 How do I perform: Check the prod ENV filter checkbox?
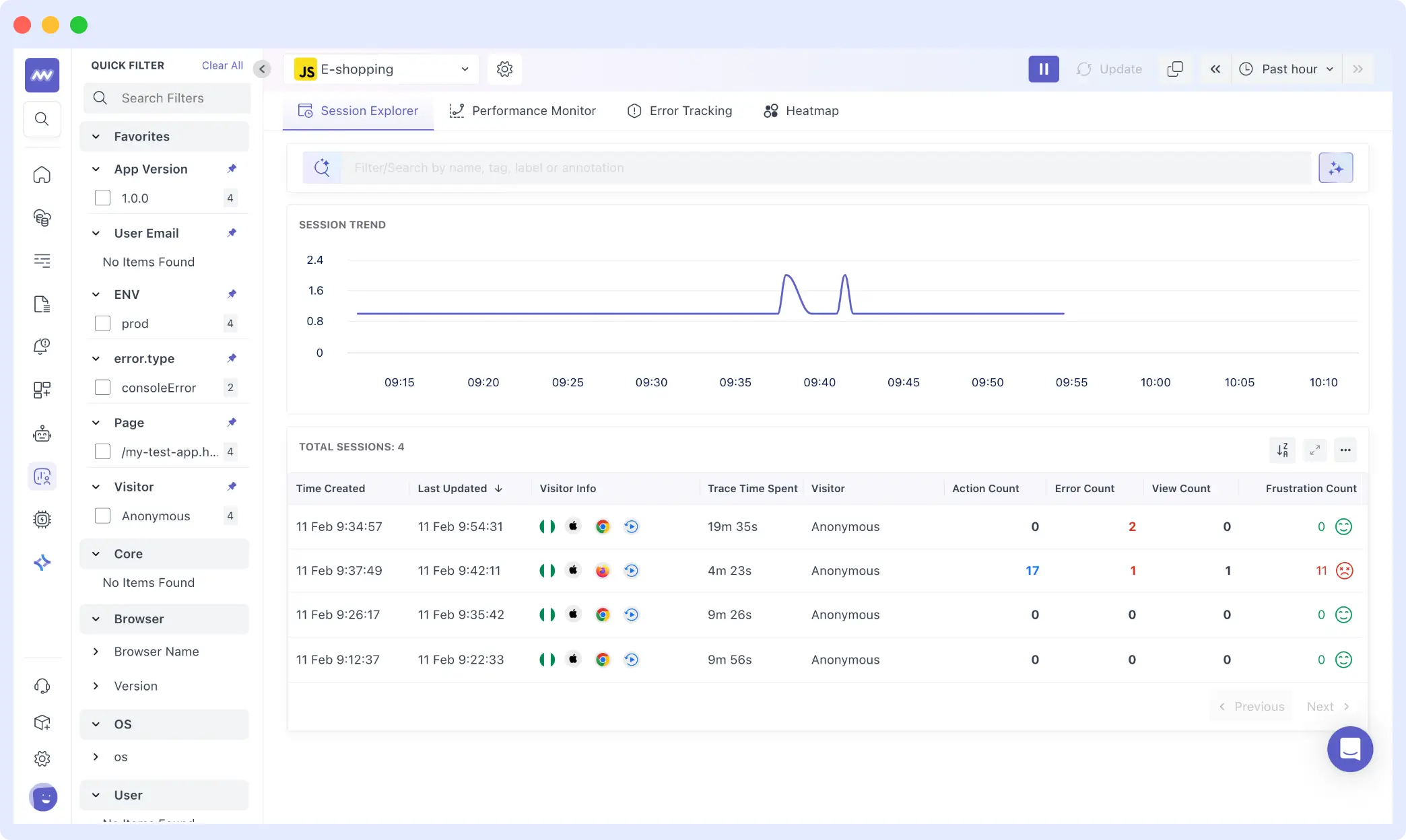(x=102, y=323)
